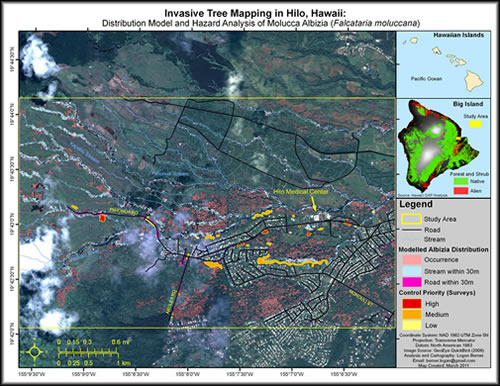Select the red High priority swatch
Screen dimensions: 500x386
(x=412, y=304)
